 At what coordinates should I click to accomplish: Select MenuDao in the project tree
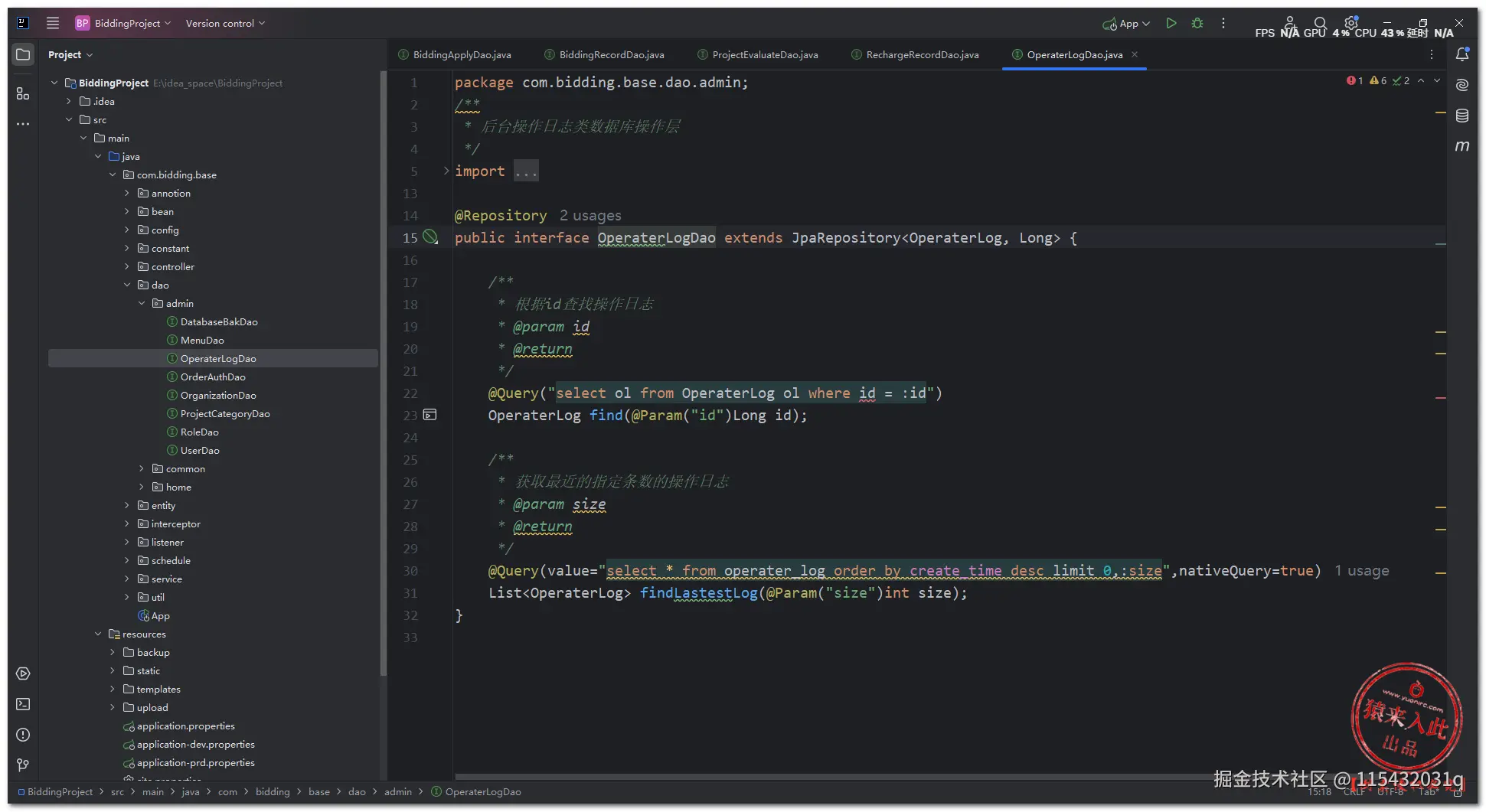tap(202, 340)
